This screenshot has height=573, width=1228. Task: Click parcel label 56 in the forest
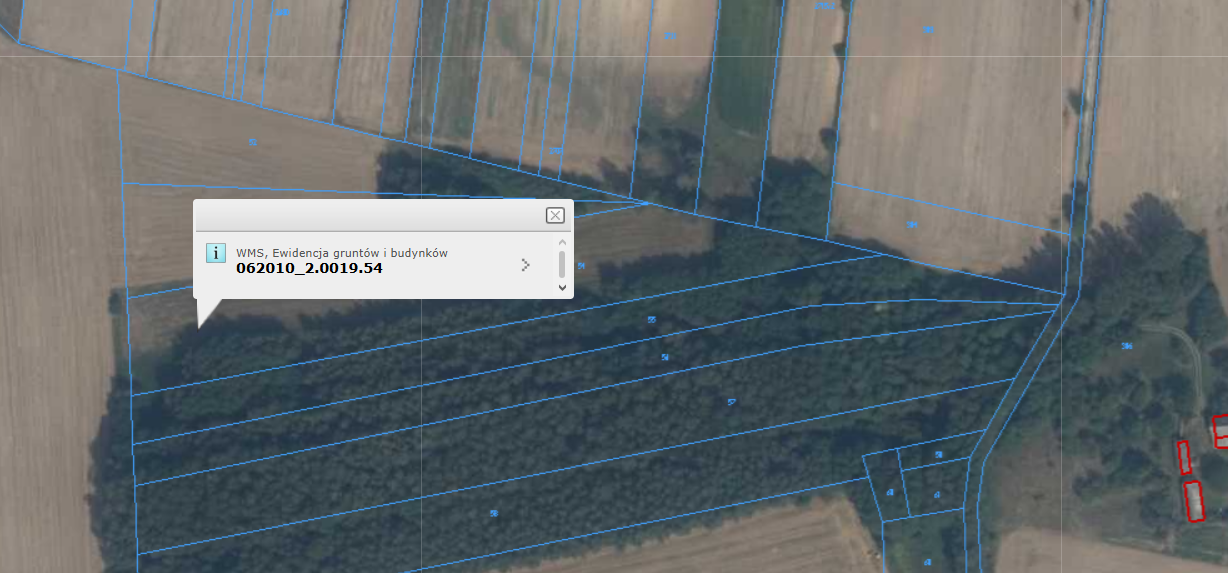(666, 357)
